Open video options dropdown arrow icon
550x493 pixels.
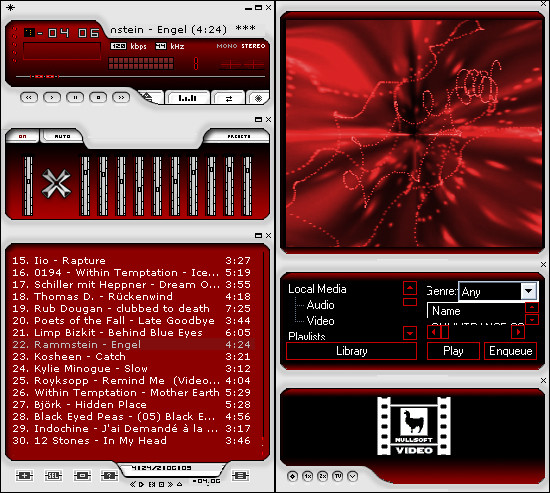pyautogui.click(x=353, y=476)
